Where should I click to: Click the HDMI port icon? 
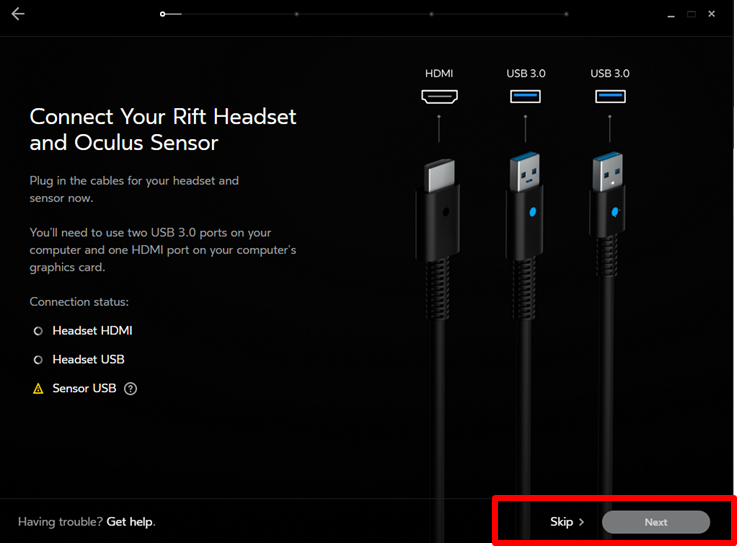439,97
